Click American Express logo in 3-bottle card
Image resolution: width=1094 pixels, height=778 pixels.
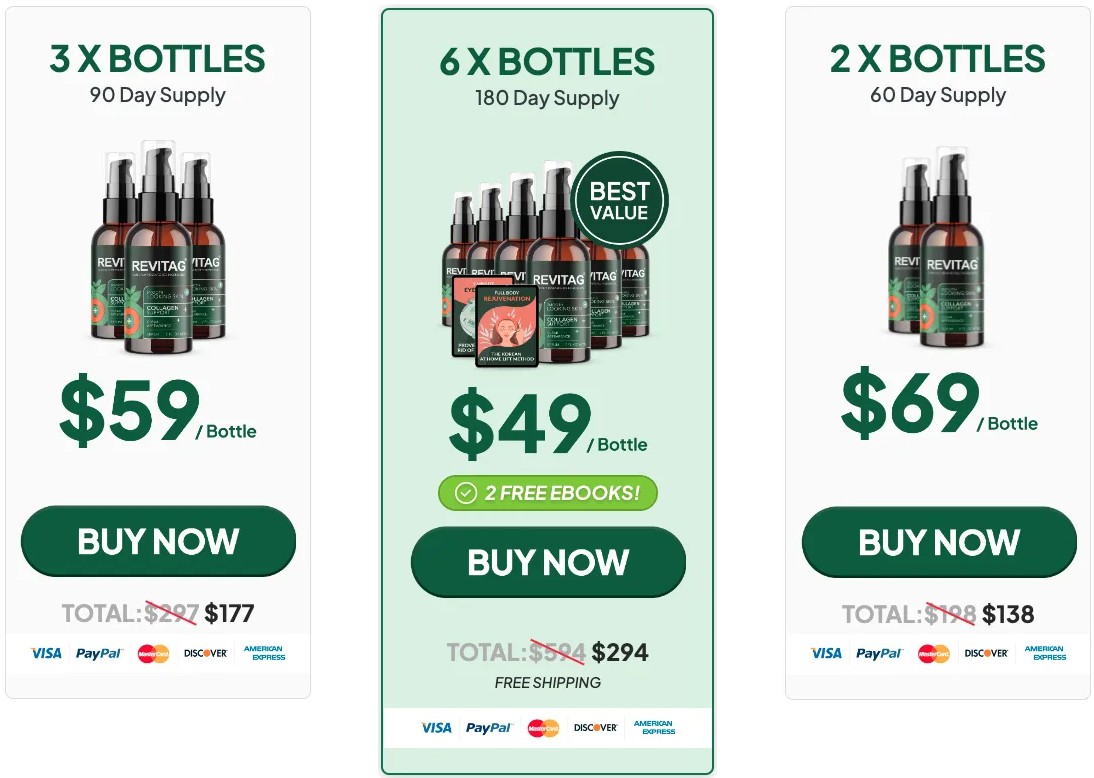pyautogui.click(x=264, y=653)
